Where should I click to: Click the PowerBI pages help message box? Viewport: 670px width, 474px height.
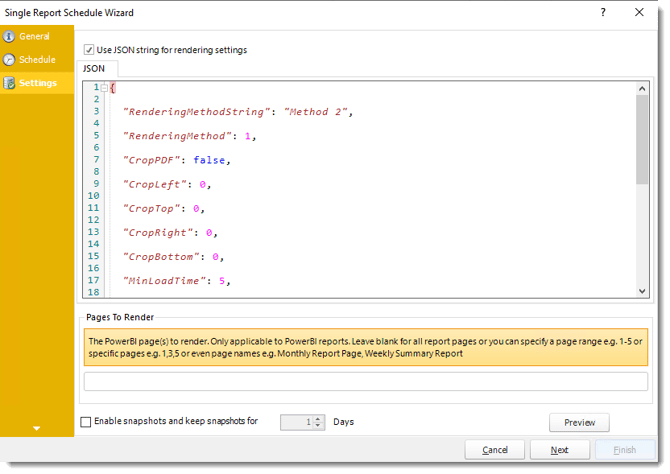366,347
